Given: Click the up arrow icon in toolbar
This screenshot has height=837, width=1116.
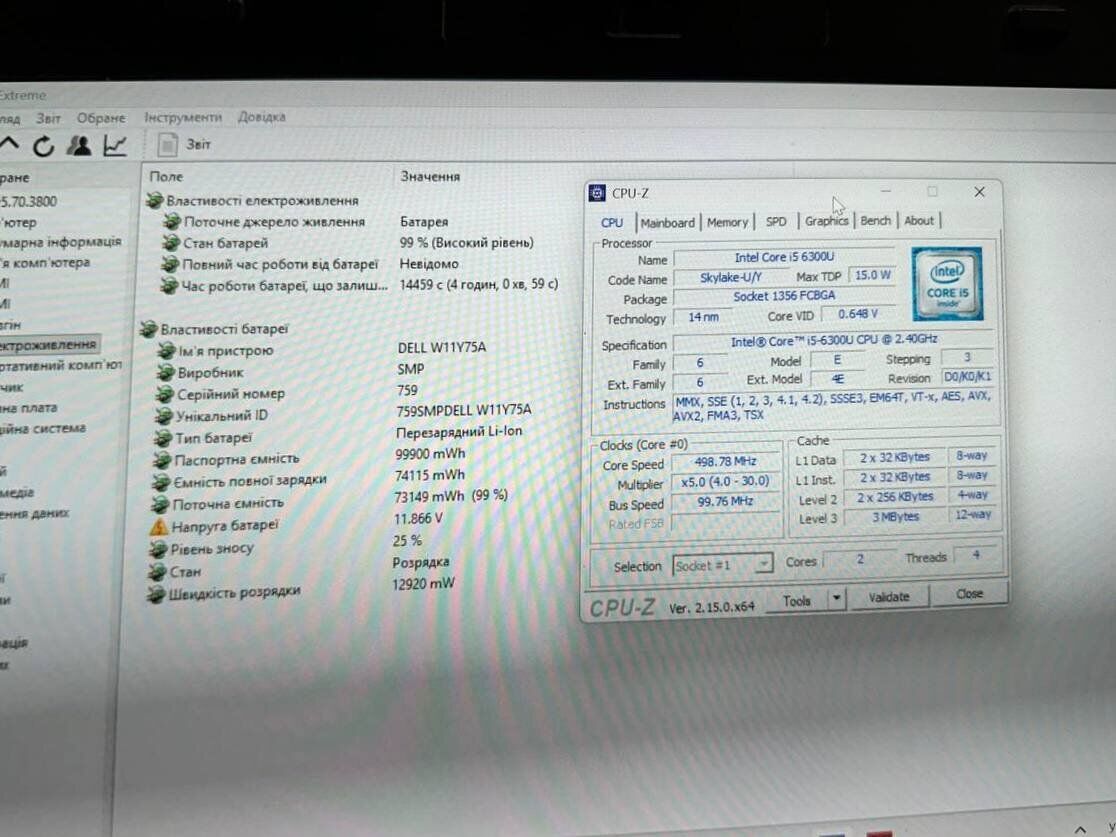Looking at the screenshot, I should click(x=9, y=146).
